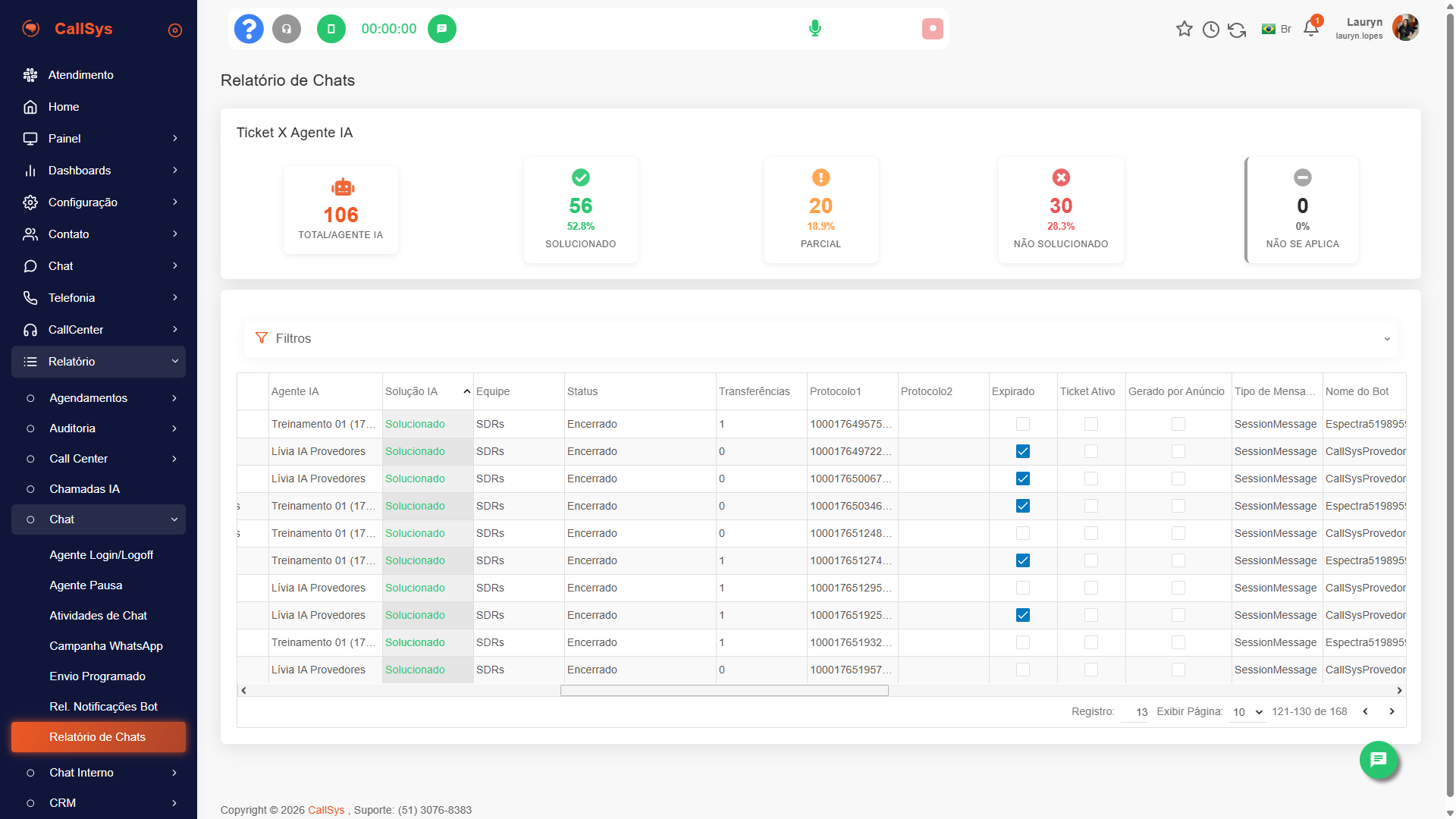Toggle the green microphone icon
Viewport: 1456px width, 819px height.
(x=815, y=29)
